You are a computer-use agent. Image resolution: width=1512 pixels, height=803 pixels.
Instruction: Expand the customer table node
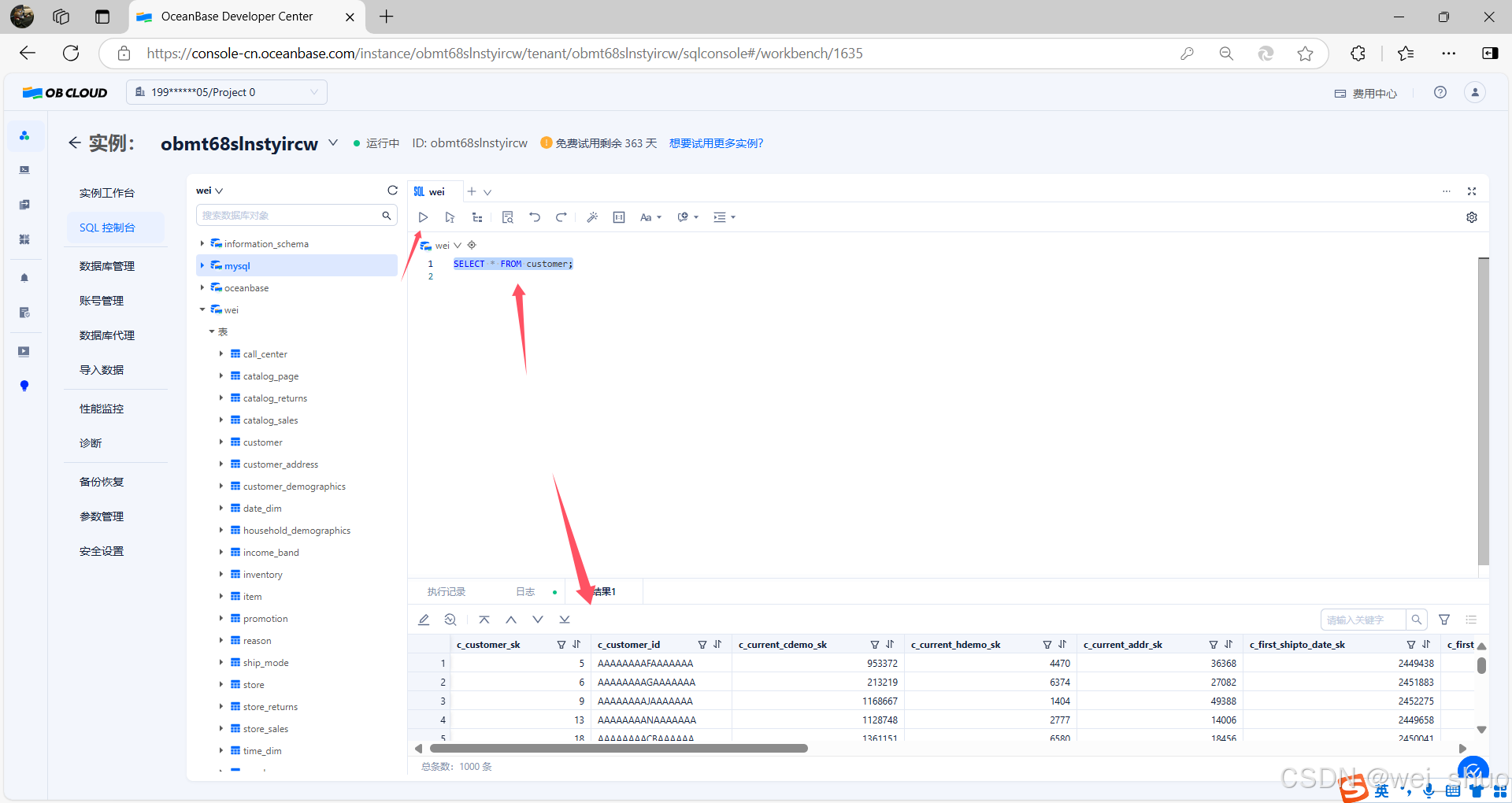221,442
